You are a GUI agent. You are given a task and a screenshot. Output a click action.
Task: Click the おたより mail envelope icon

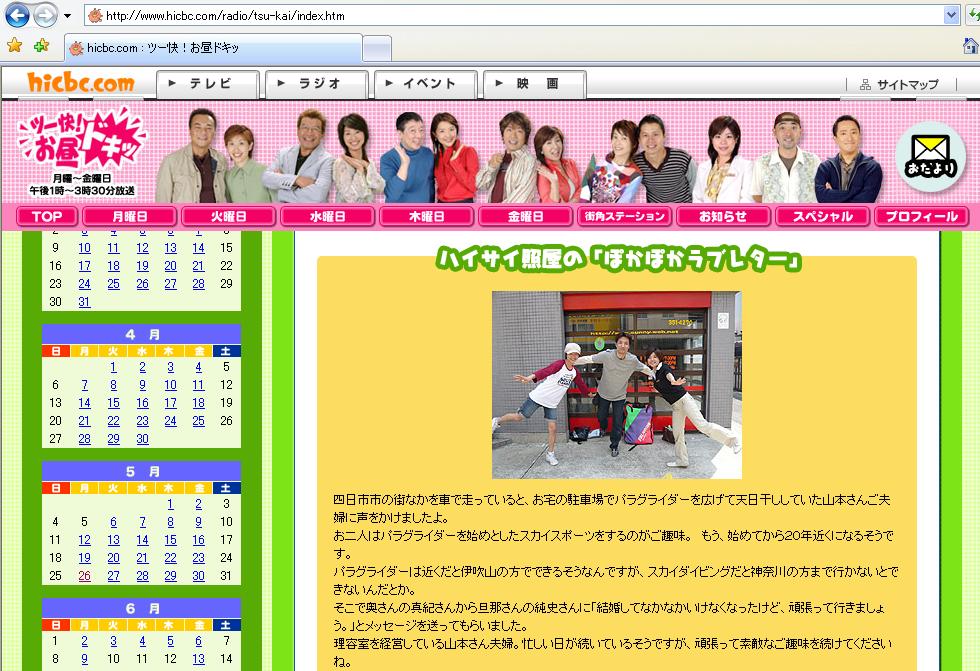coord(931,157)
